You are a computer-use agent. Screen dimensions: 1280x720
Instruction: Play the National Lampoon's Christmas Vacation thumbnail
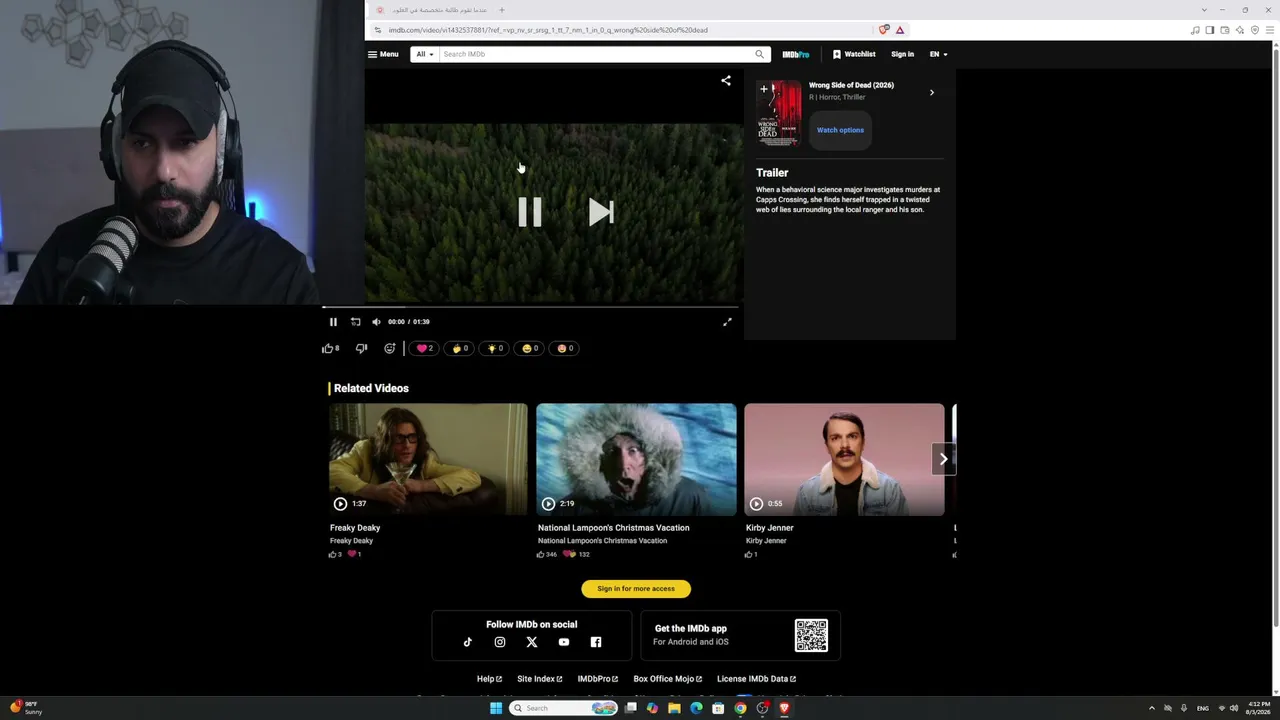636,459
